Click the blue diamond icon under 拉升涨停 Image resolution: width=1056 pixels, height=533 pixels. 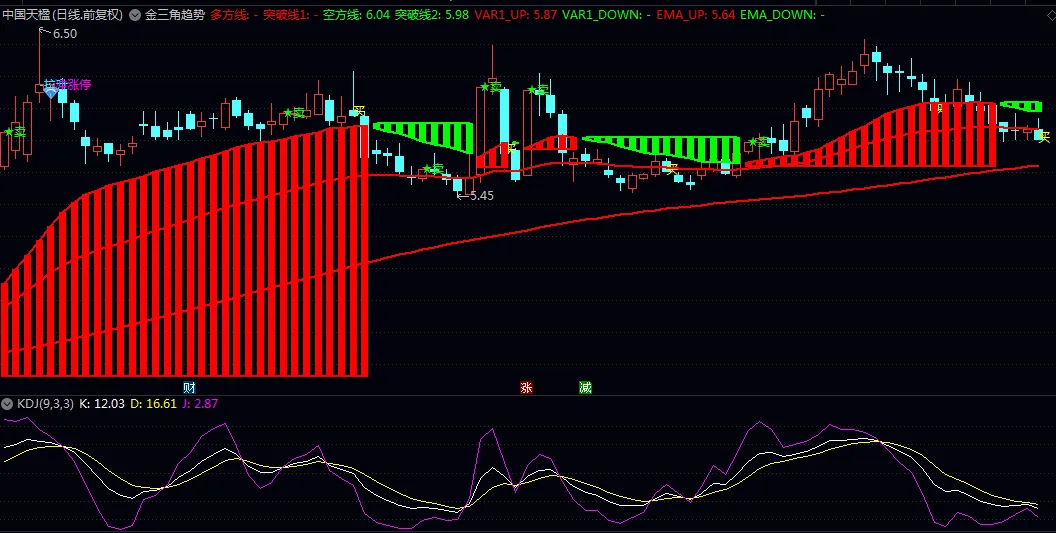point(51,93)
